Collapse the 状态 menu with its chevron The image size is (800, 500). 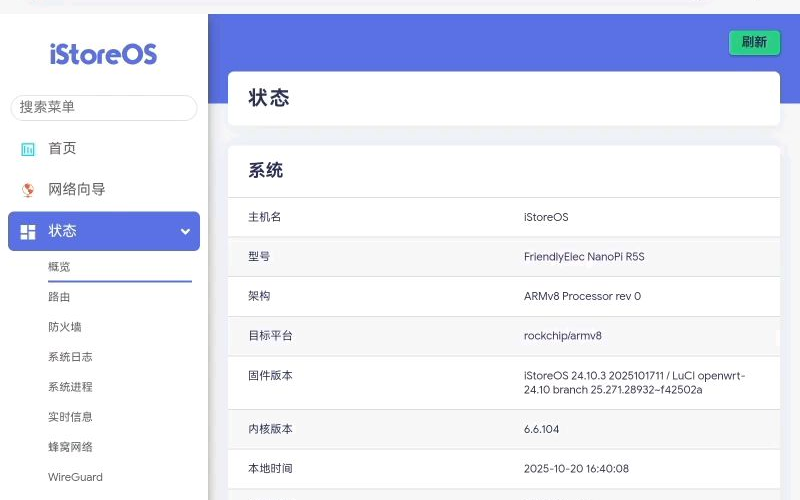[185, 231]
